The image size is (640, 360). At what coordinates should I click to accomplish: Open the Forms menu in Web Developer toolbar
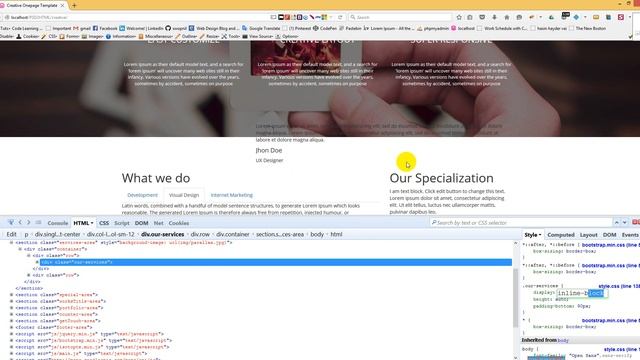pos(70,36)
